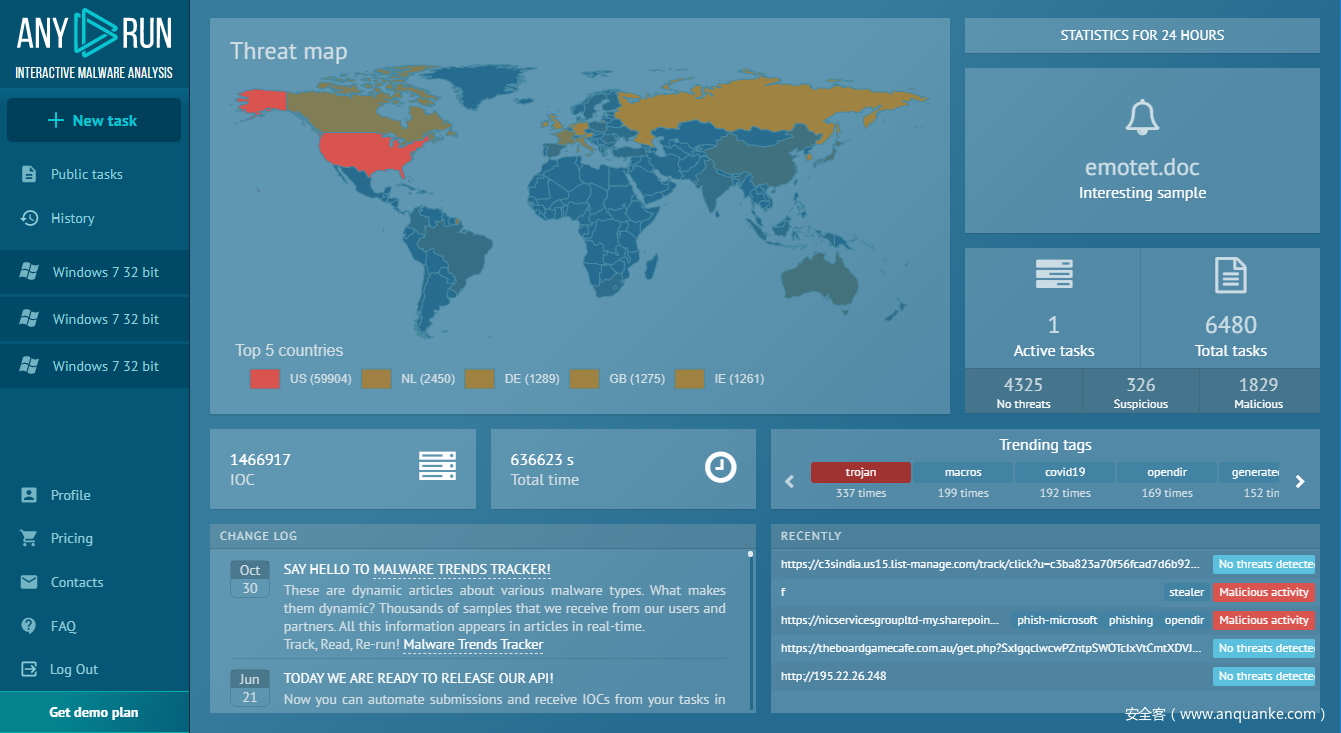The image size is (1341, 733).
Task: Click the 1829 Malicious statistic
Action: point(1259,391)
